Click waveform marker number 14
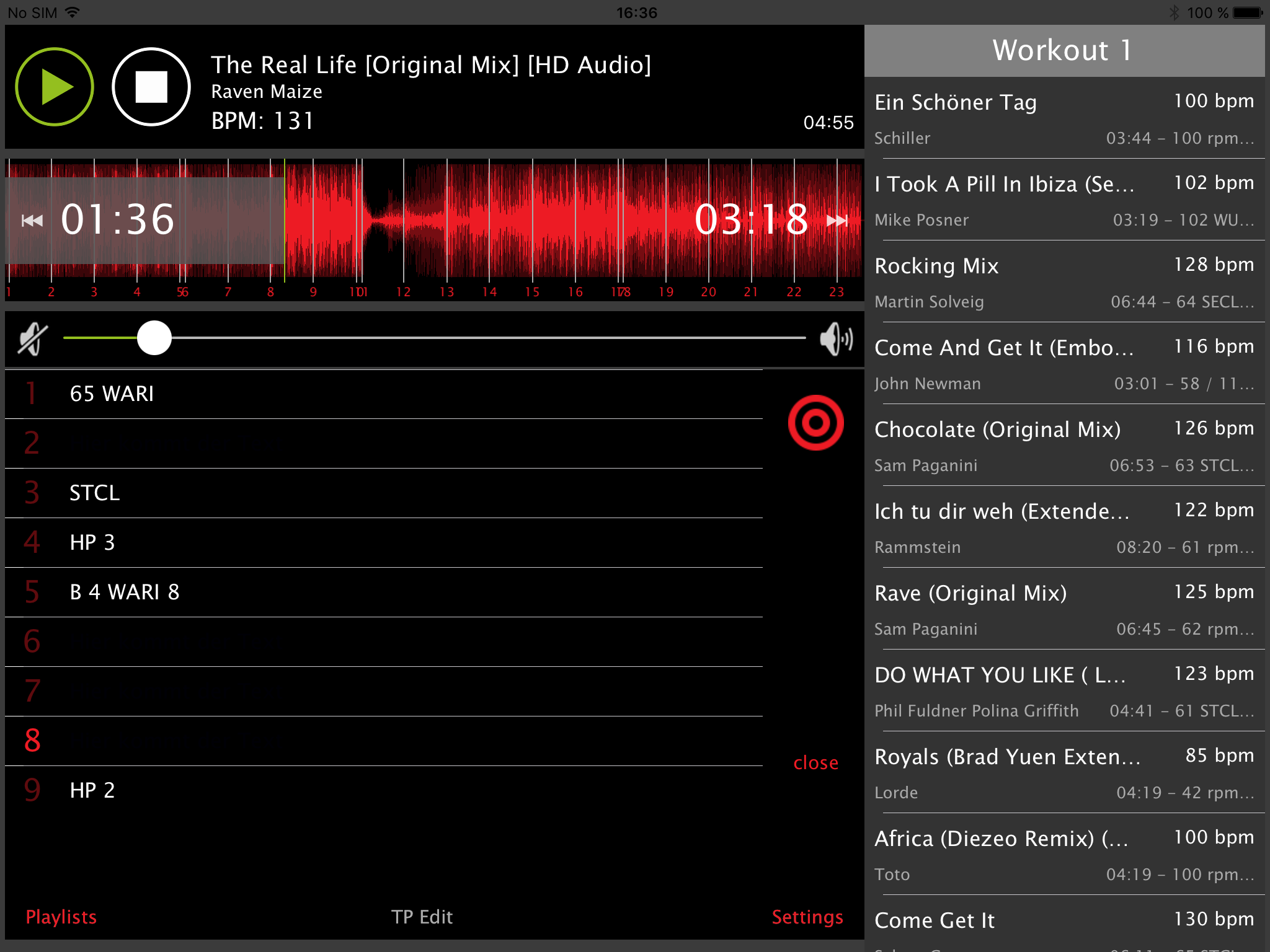Image resolution: width=1270 pixels, height=952 pixels. point(489,292)
